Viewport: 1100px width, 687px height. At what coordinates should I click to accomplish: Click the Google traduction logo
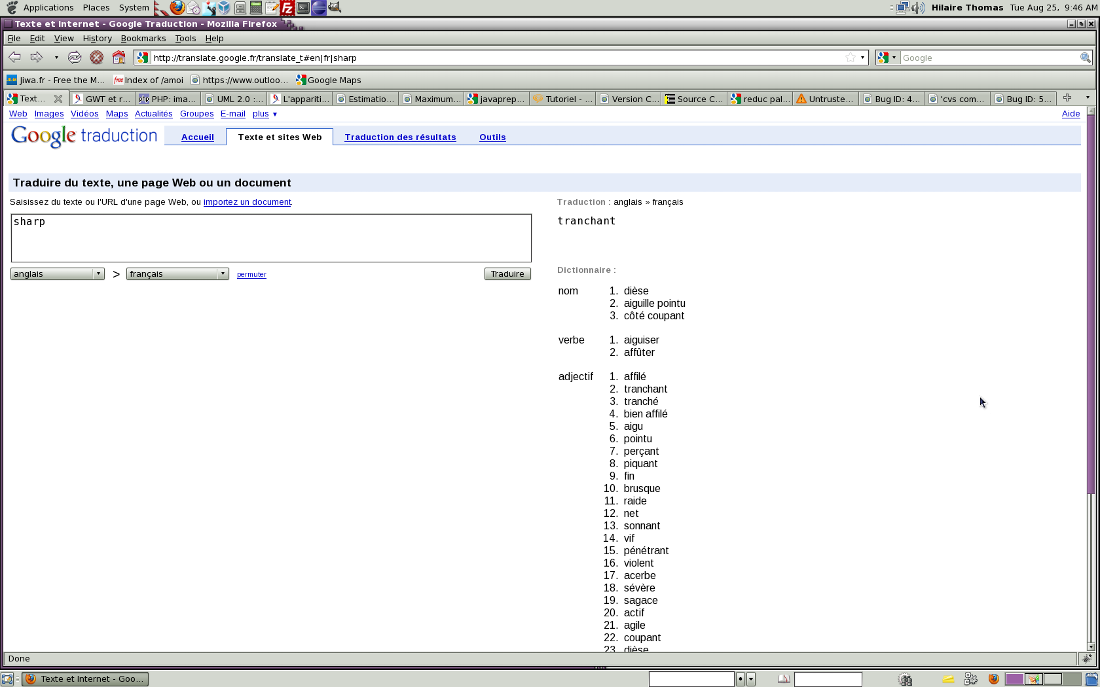coord(84,136)
